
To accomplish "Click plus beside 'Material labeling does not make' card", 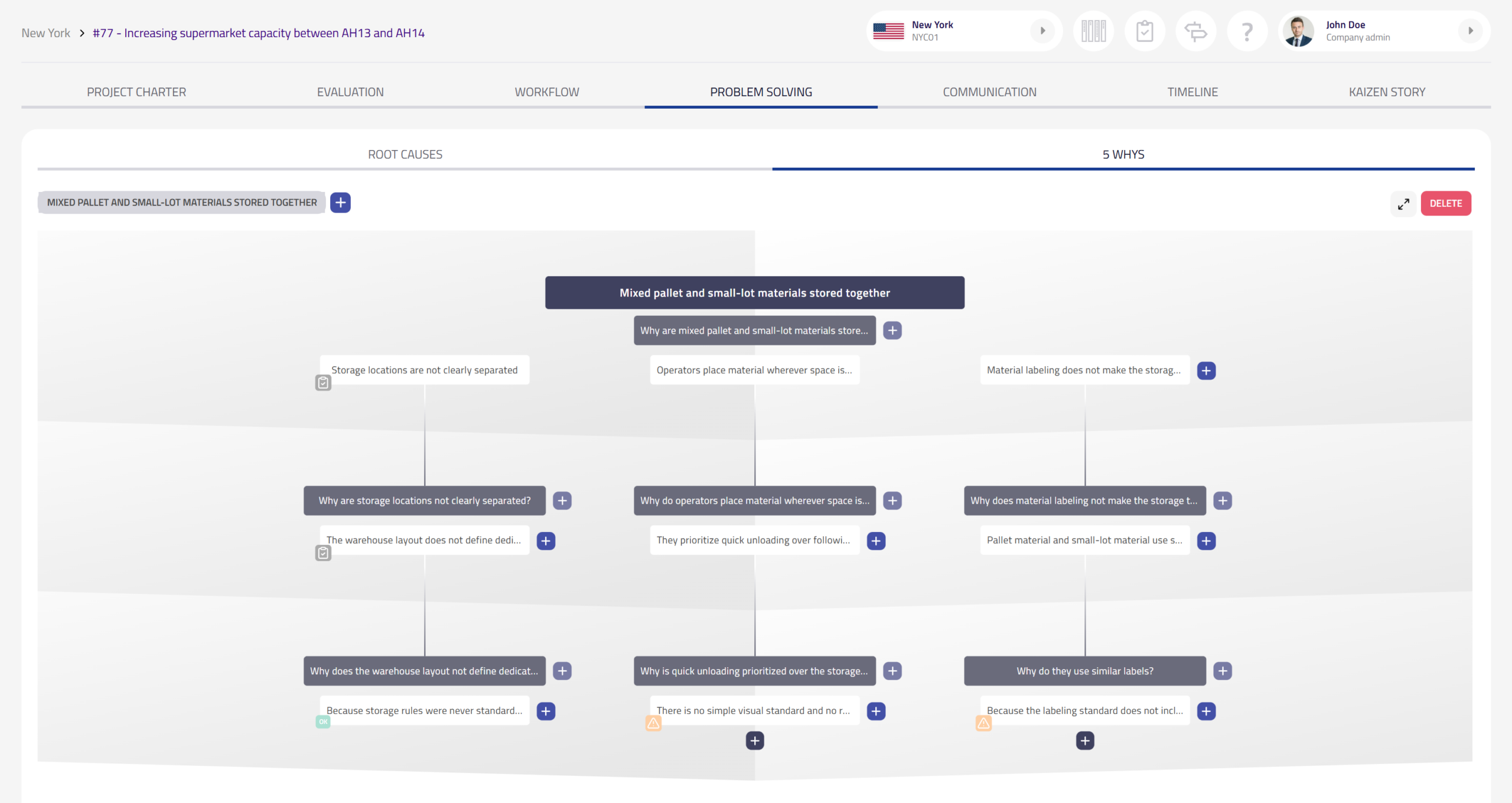I will (1206, 371).
